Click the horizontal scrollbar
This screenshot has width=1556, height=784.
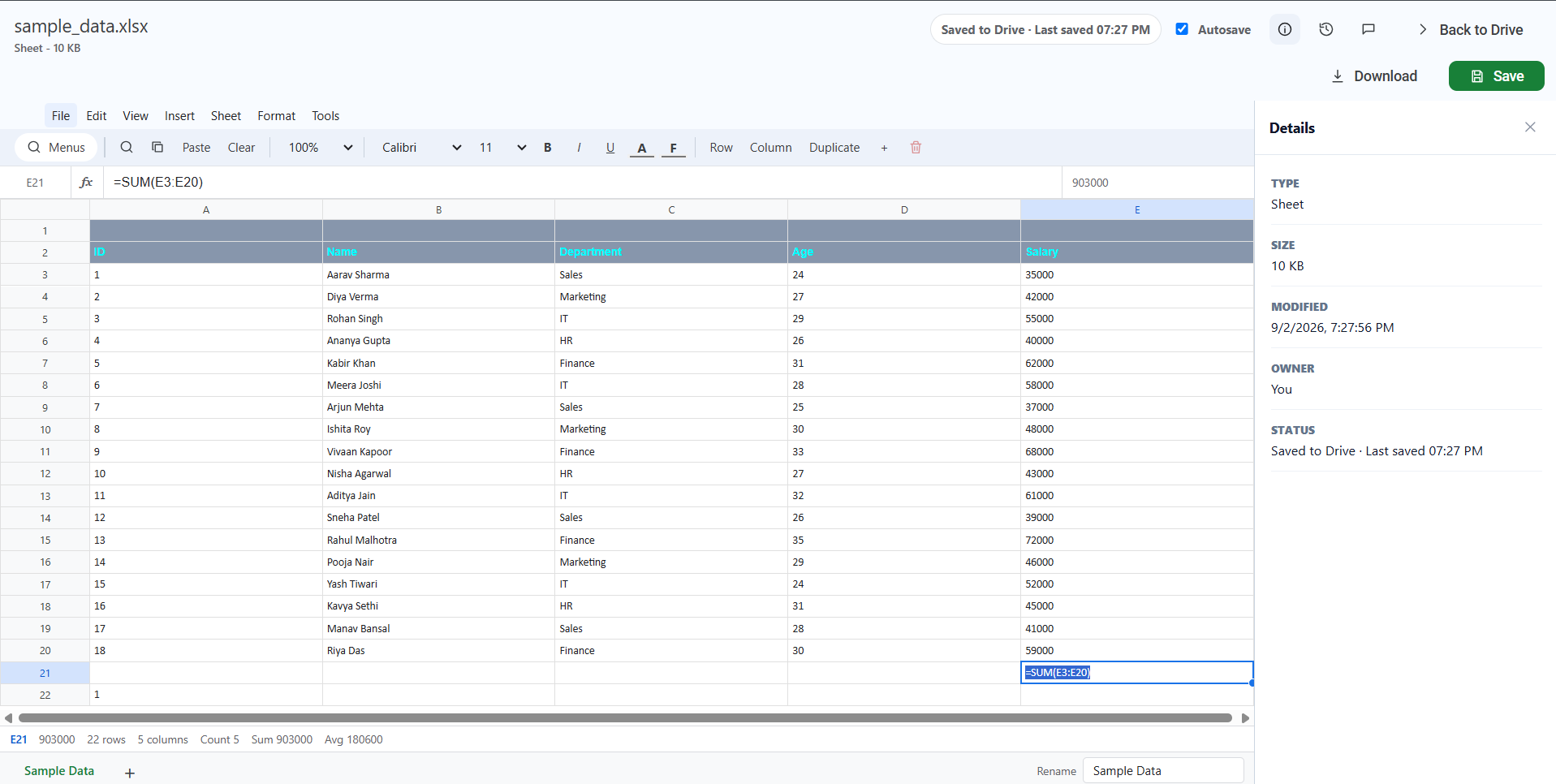[625, 717]
